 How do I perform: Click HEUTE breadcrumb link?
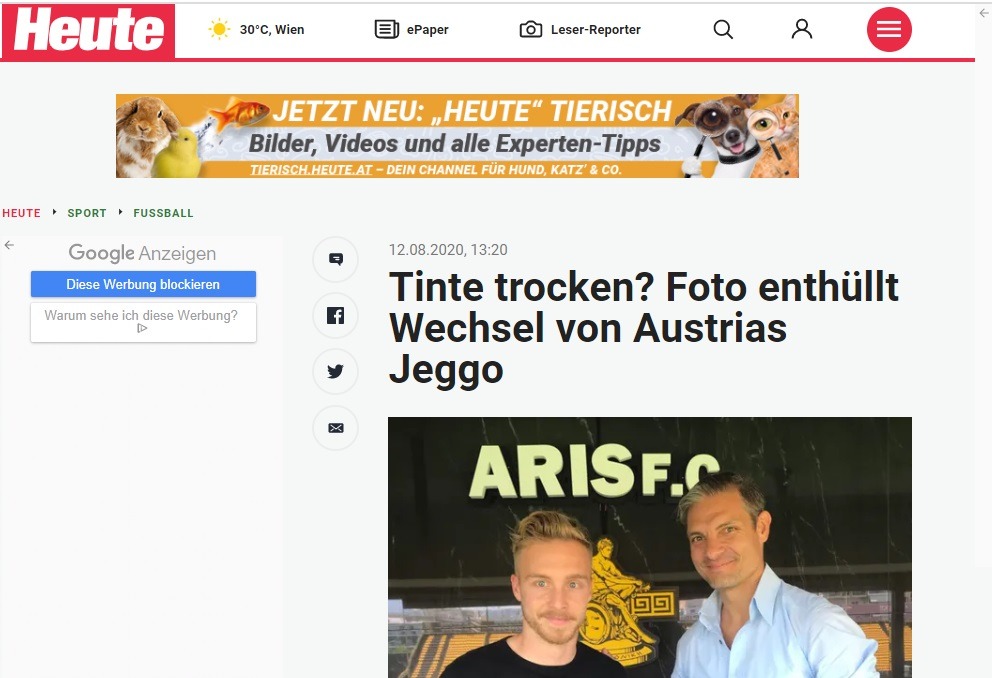[22, 213]
